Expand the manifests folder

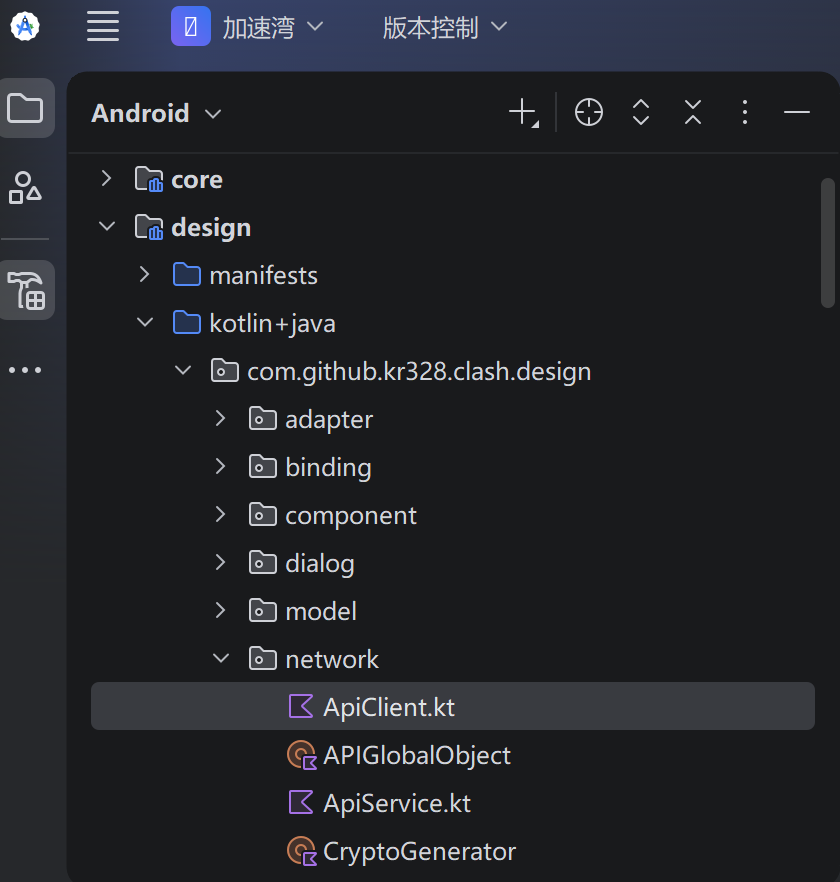(145, 274)
